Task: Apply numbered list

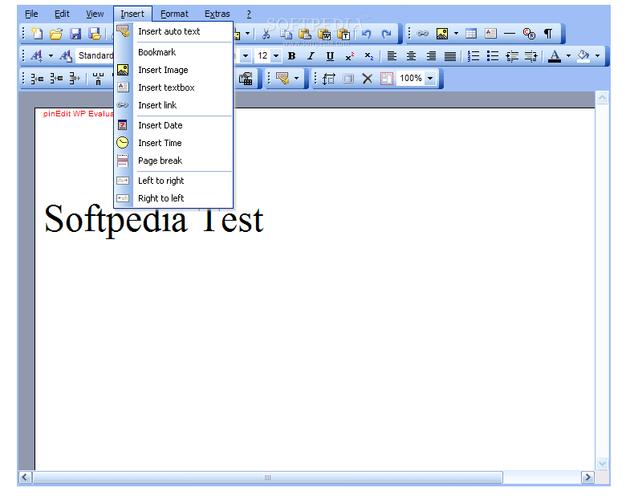Action: click(473, 56)
